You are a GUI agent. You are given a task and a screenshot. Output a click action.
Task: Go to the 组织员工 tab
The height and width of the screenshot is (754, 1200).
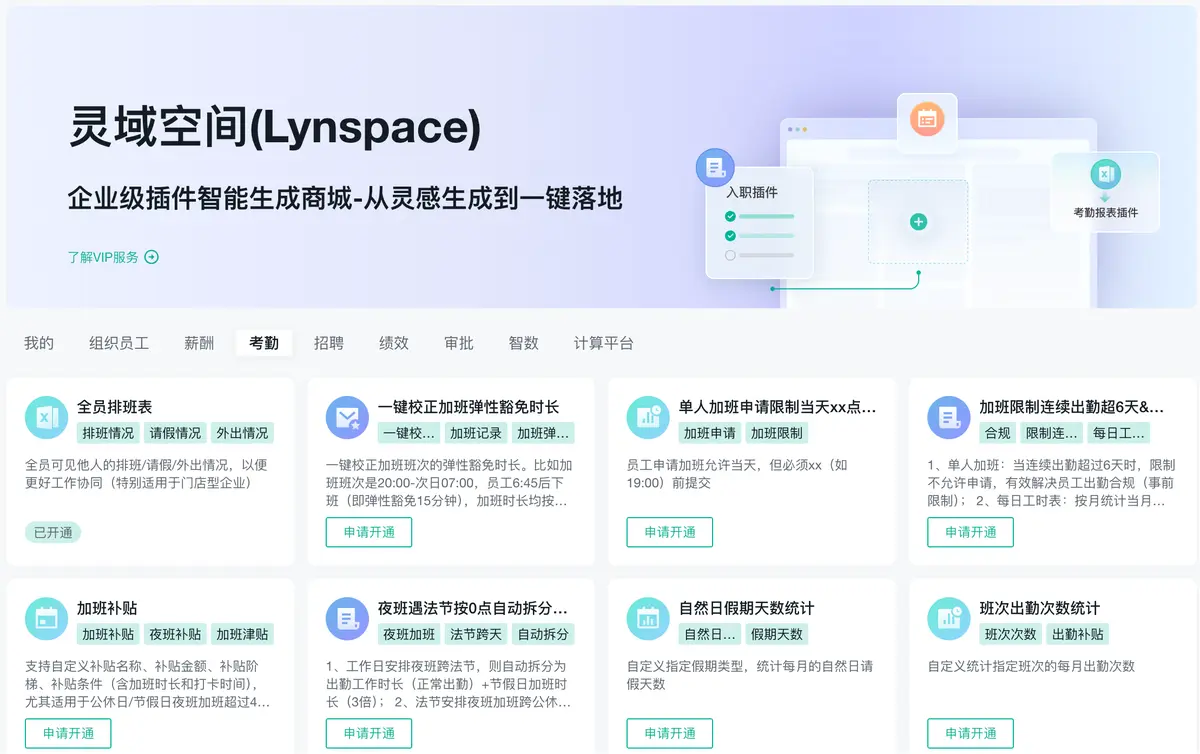point(119,343)
